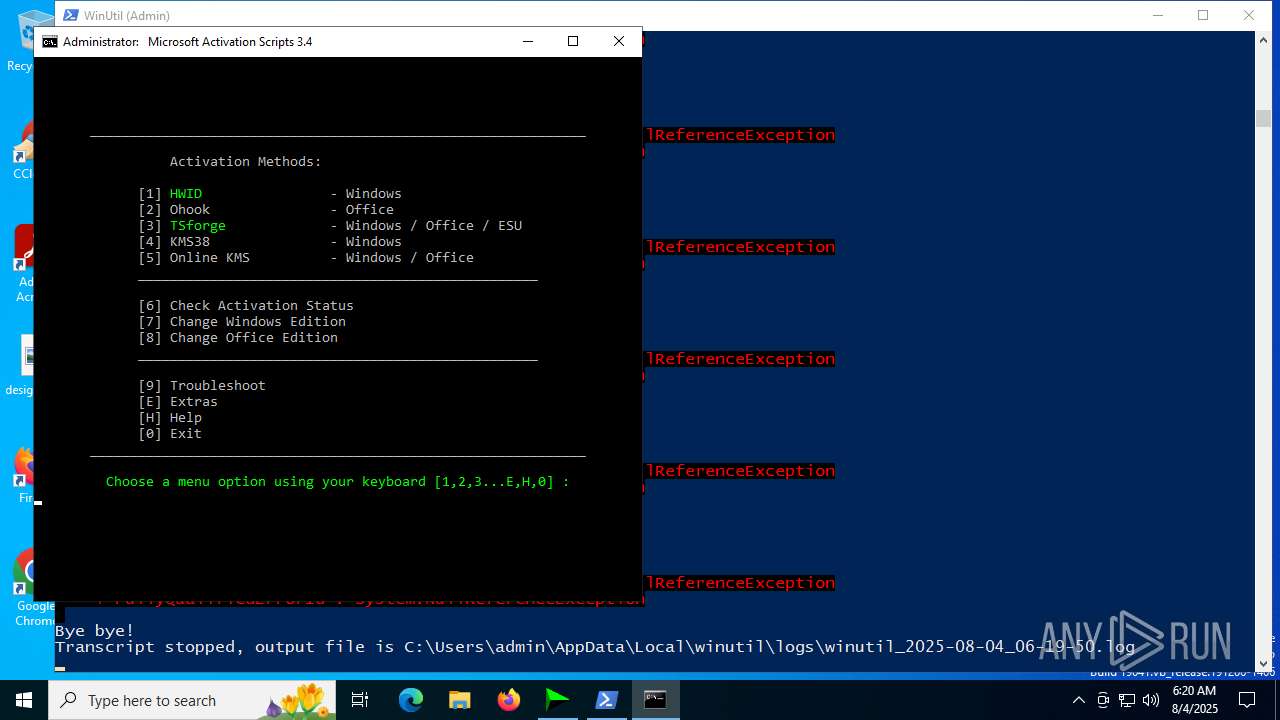Viewport: 1280px width, 720px height.
Task: Open the green arrow app on the taskbar
Action: [557, 700]
